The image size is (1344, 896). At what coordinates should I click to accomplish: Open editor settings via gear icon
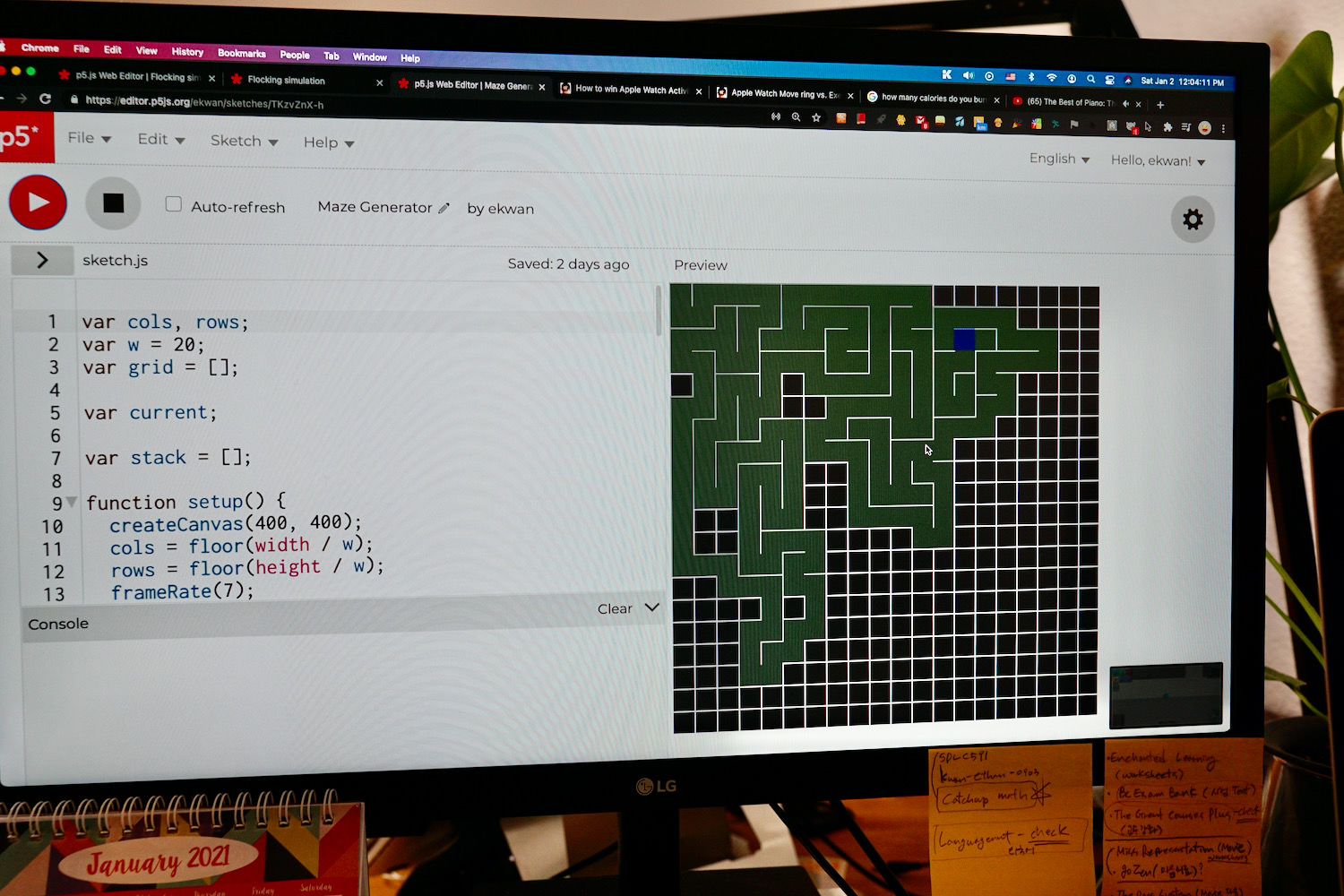click(x=1193, y=220)
